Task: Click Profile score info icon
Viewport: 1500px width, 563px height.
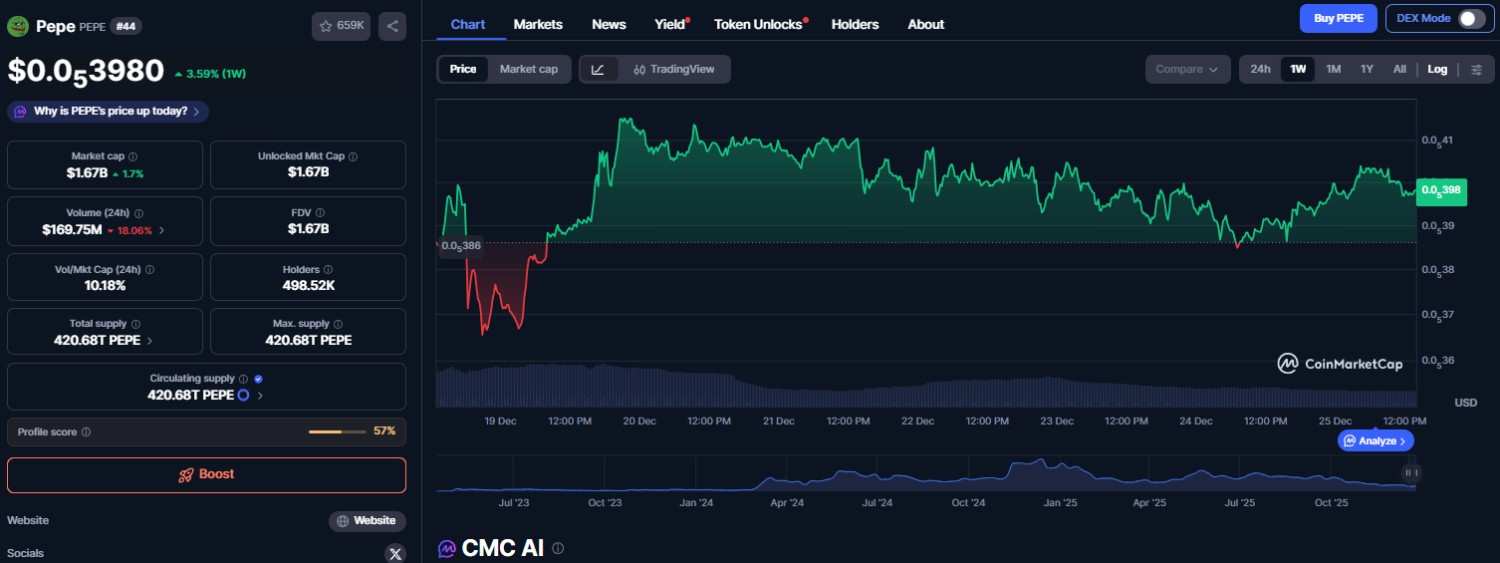Action: pos(86,432)
